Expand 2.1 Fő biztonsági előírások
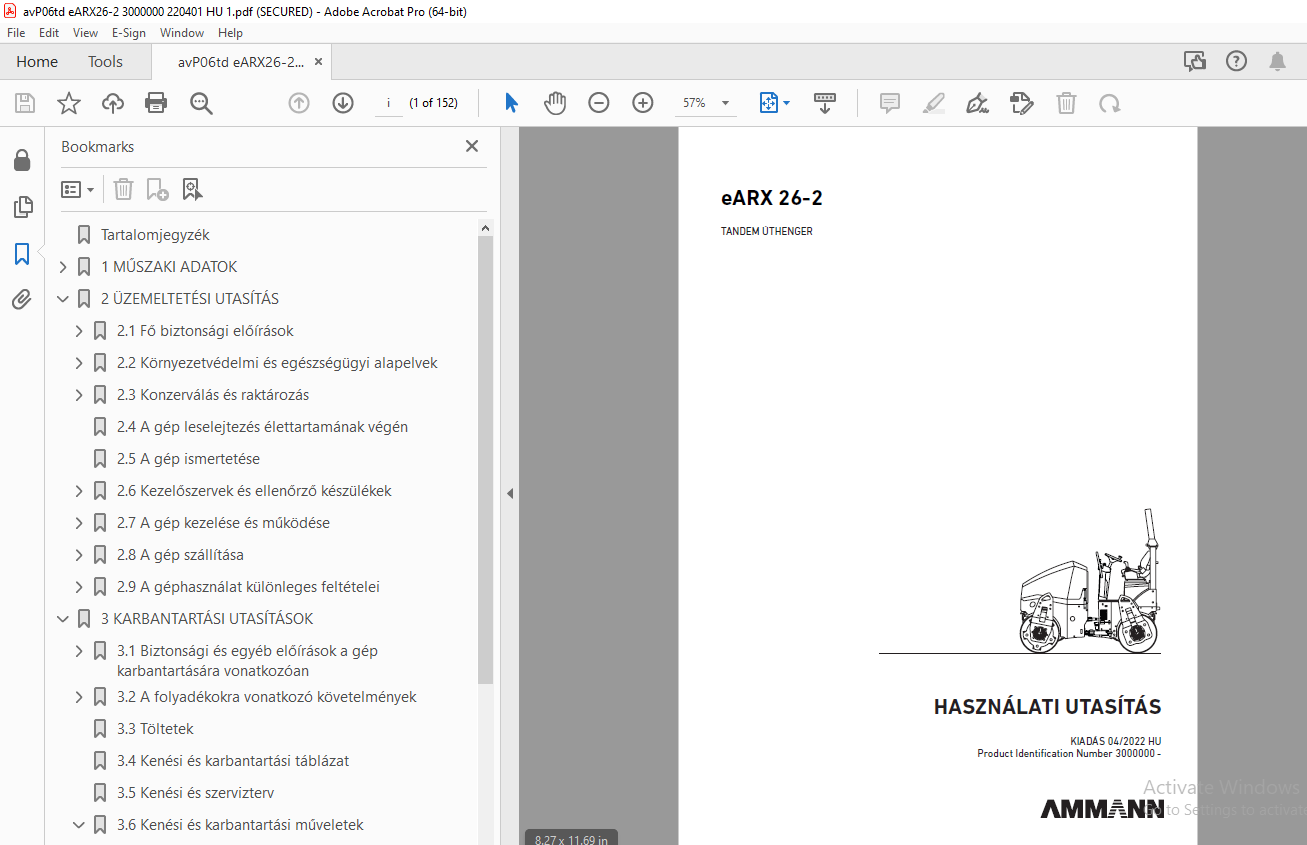Viewport: 1307px width, 845px height. [x=79, y=331]
